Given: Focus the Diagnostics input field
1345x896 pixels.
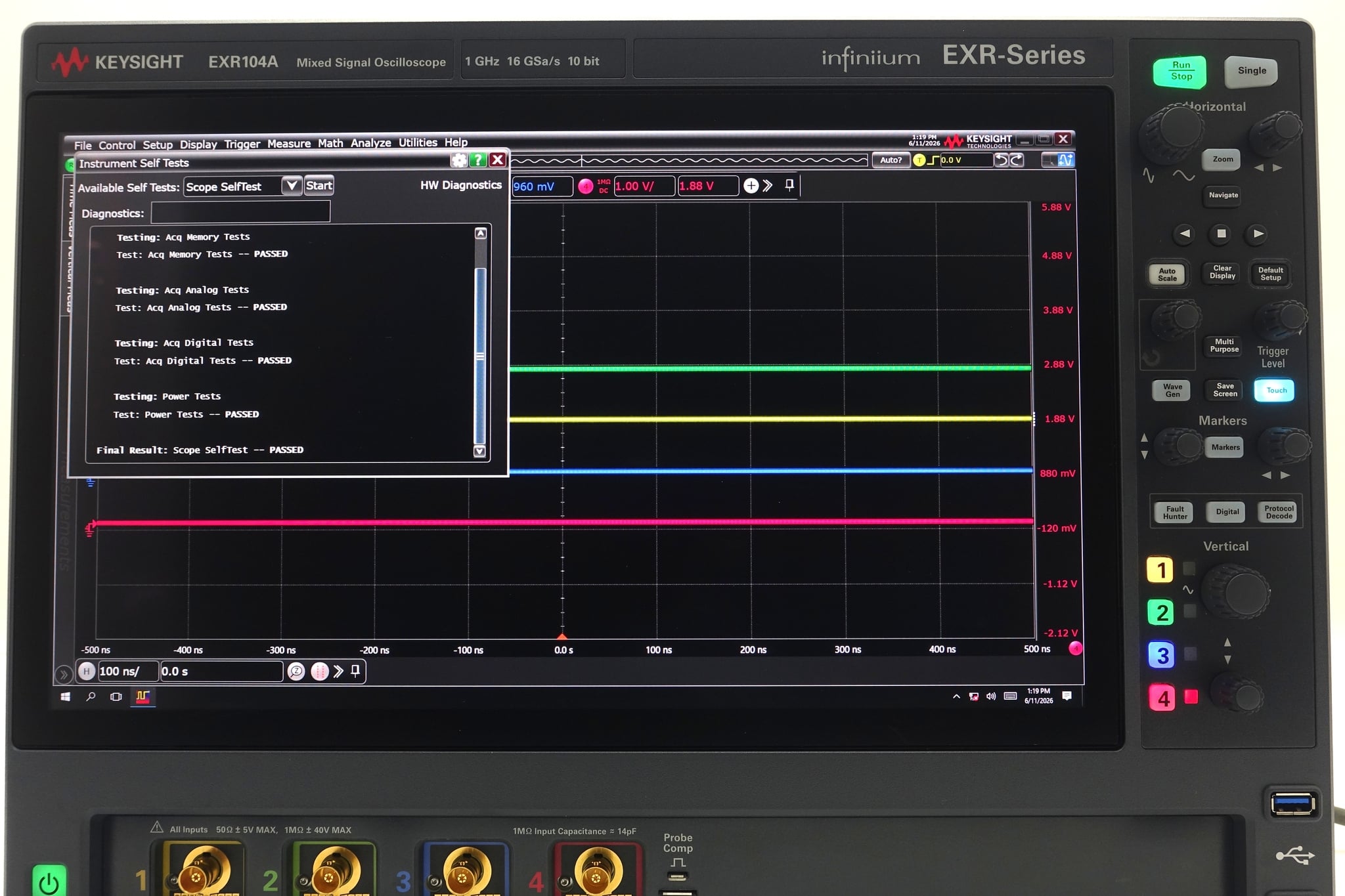Looking at the screenshot, I should point(240,212).
